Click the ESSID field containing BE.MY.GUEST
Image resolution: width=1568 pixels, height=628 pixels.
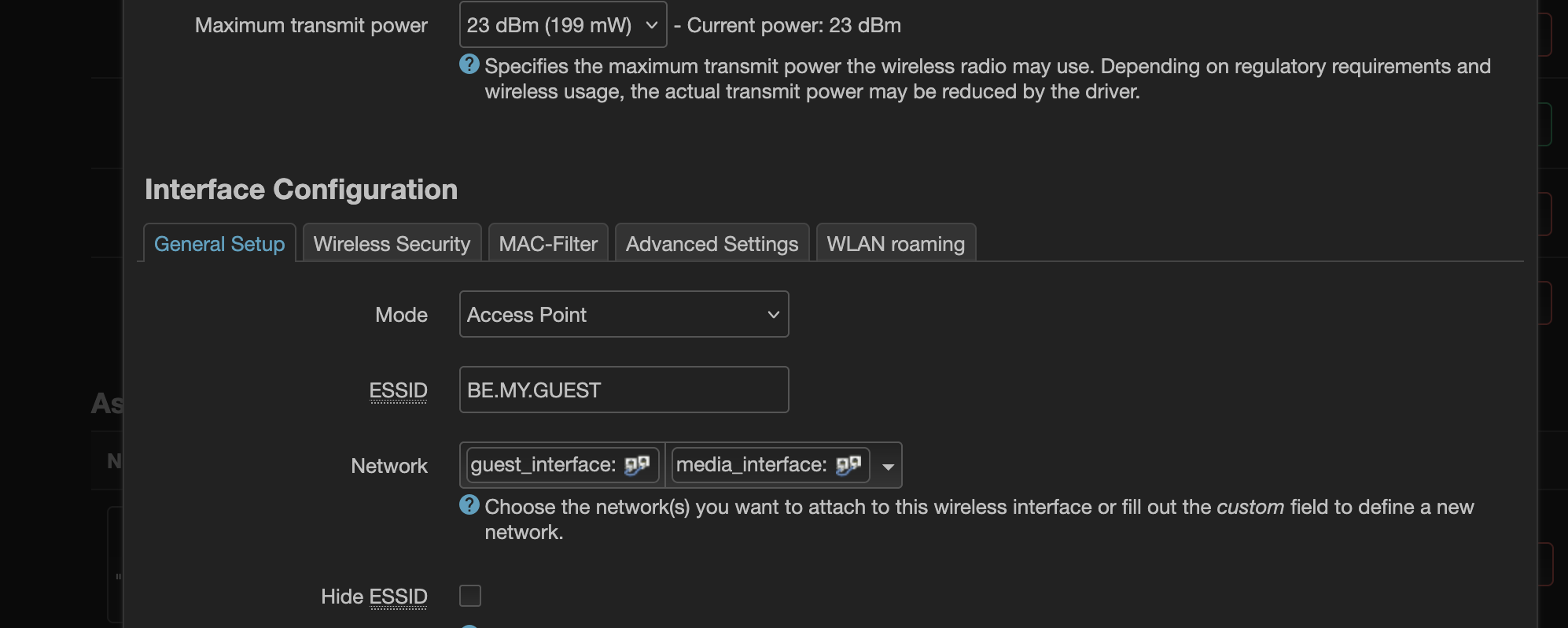pos(624,390)
